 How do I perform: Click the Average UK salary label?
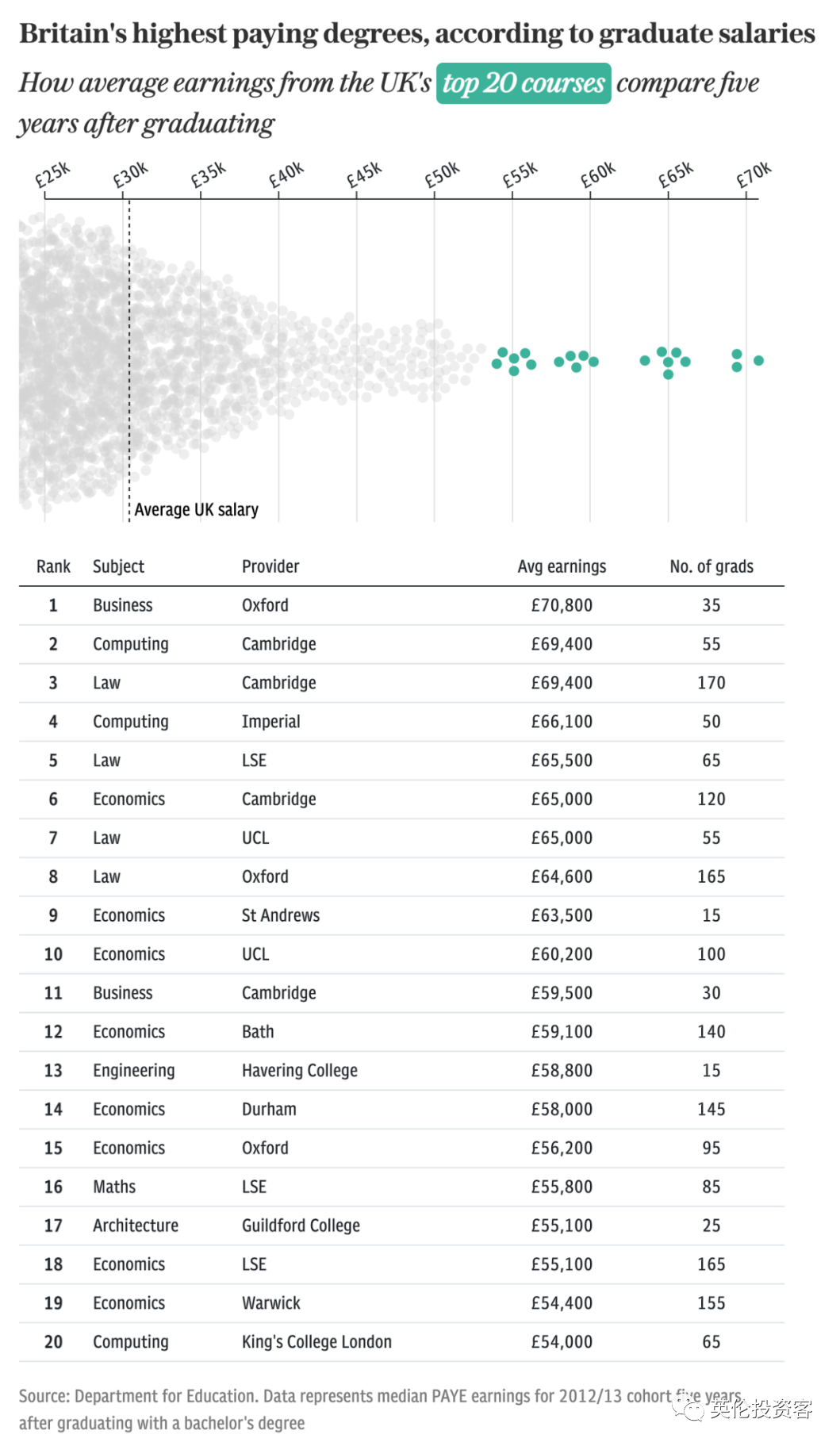tap(196, 509)
